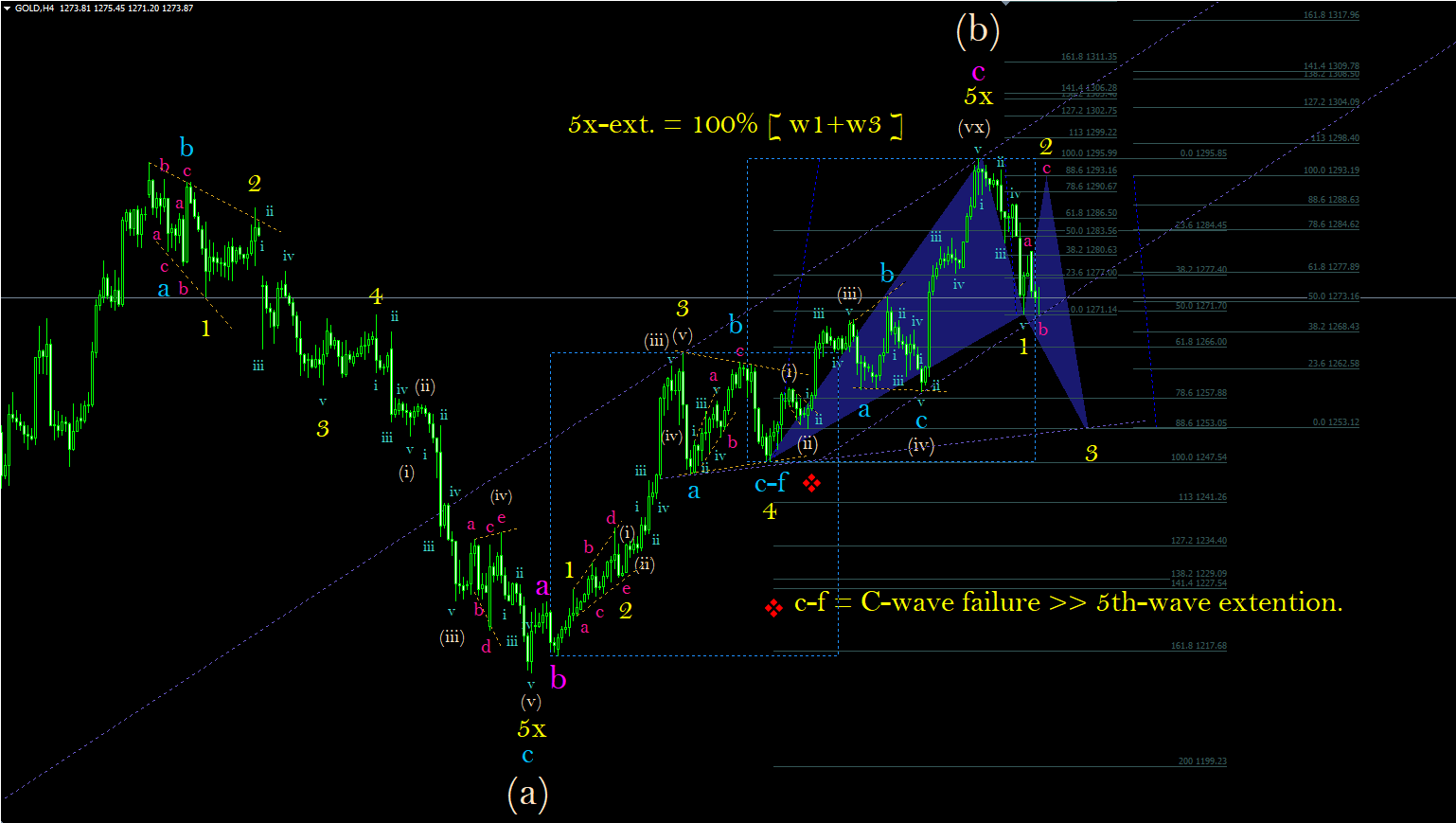Click Fibonacci label '78.6 1290.67'
Screen dimensions: 1456x823
click(x=1091, y=187)
